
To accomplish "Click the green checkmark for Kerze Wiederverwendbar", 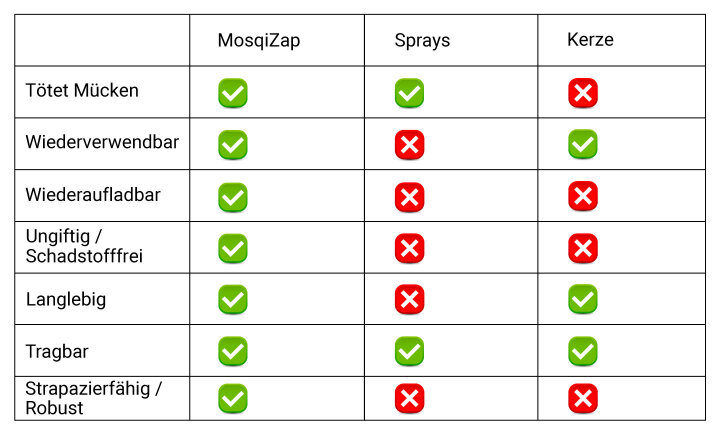I will (x=583, y=144).
